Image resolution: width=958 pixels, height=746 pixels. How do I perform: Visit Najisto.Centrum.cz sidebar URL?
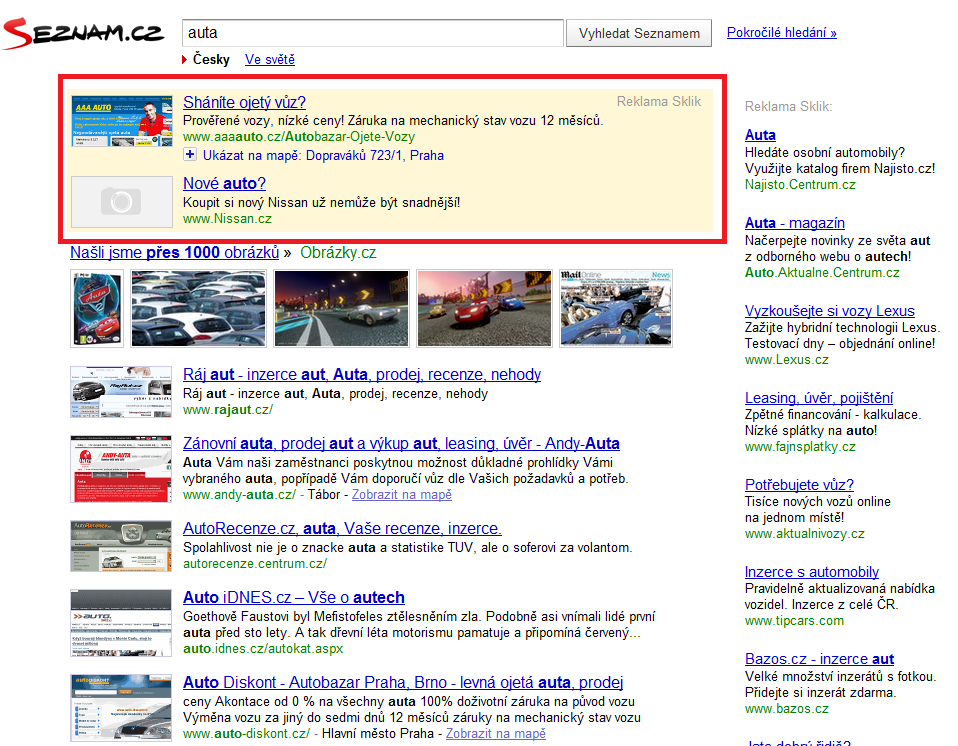click(x=800, y=185)
